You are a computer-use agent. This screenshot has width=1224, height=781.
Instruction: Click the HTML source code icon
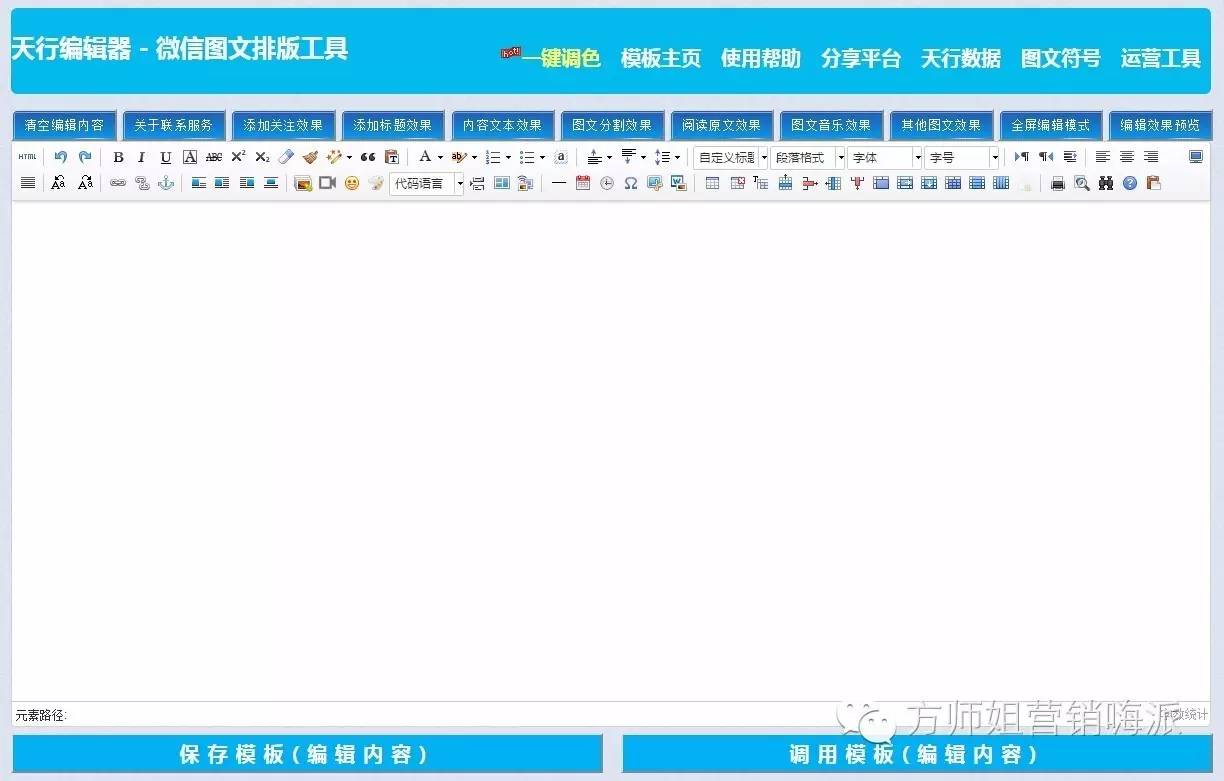coord(27,157)
